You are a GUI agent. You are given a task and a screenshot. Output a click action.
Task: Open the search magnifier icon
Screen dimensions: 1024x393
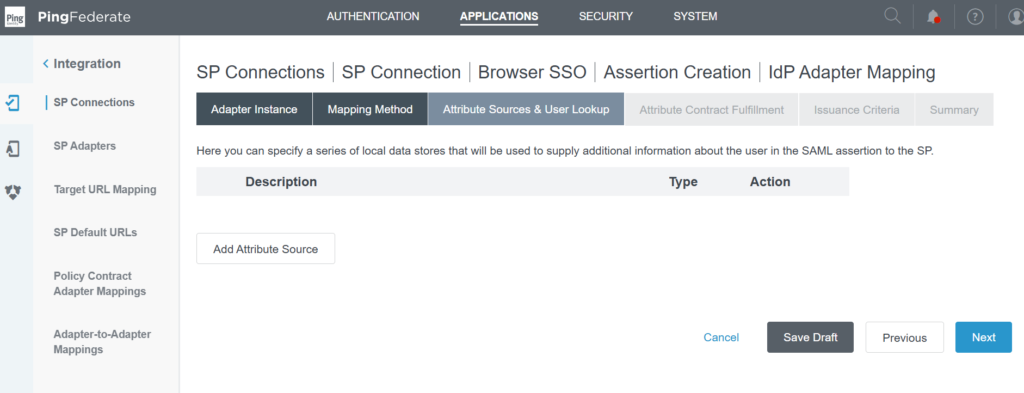(x=892, y=16)
